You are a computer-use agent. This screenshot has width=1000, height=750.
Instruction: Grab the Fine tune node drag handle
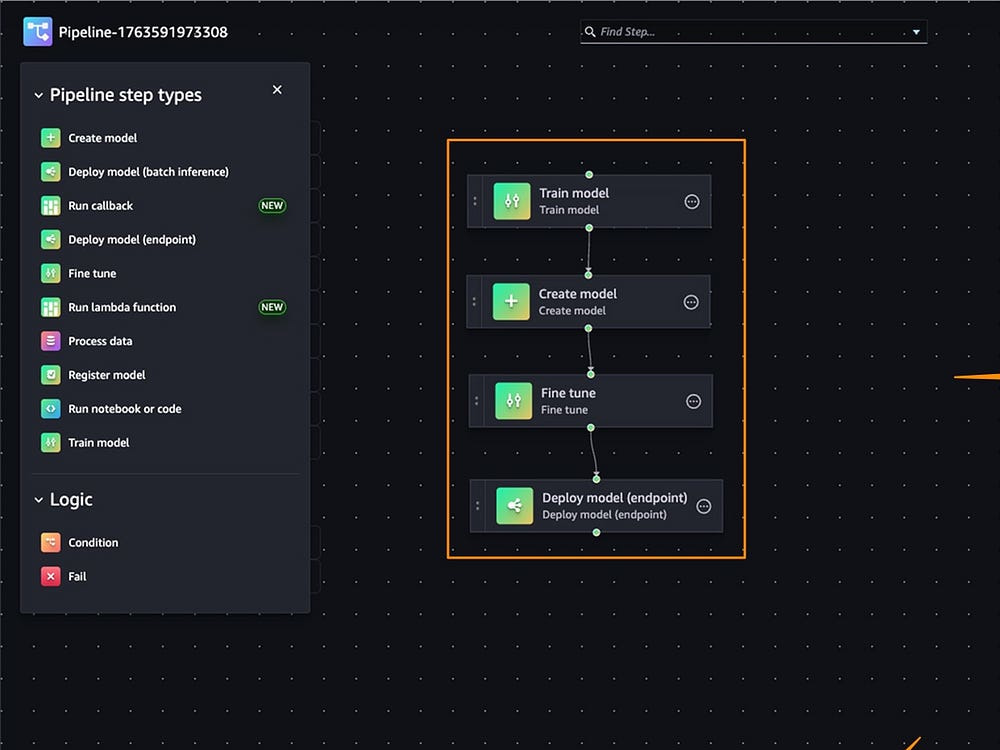point(476,401)
